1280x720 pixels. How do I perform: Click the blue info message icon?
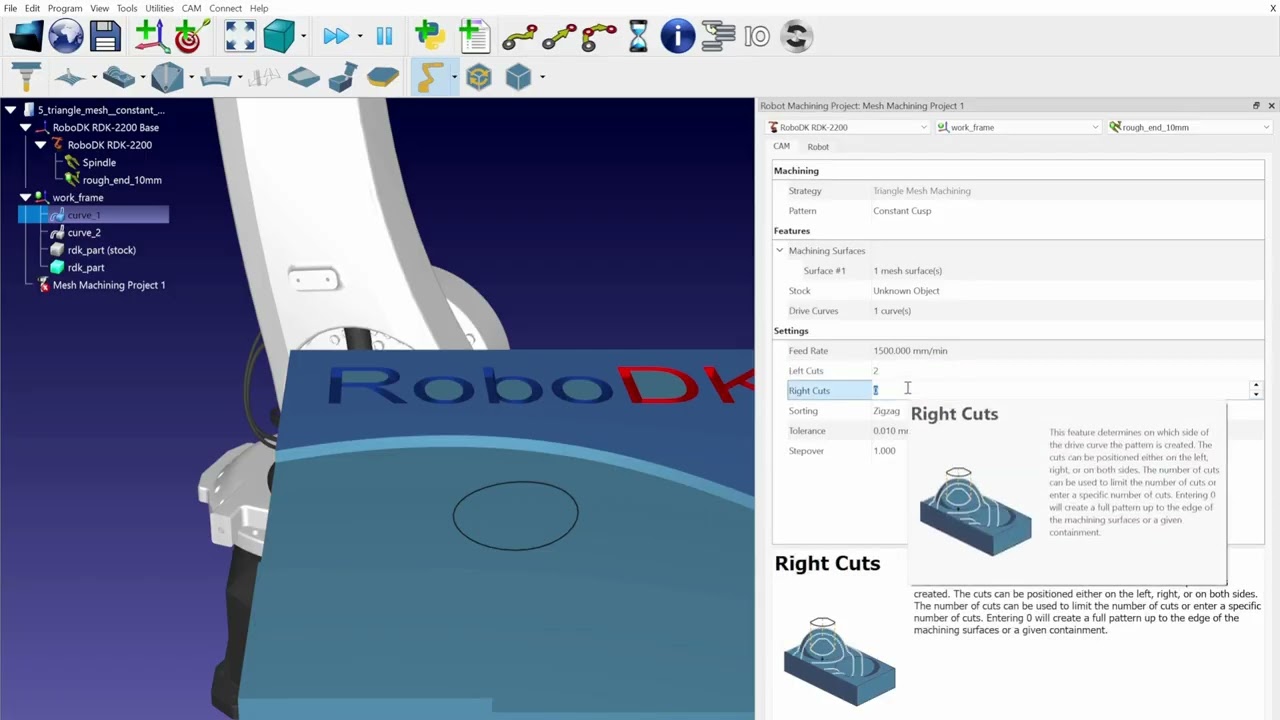677,37
